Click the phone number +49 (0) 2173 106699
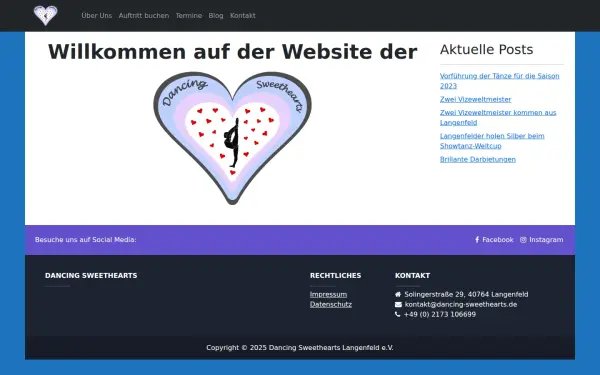600x375 pixels. (440, 315)
